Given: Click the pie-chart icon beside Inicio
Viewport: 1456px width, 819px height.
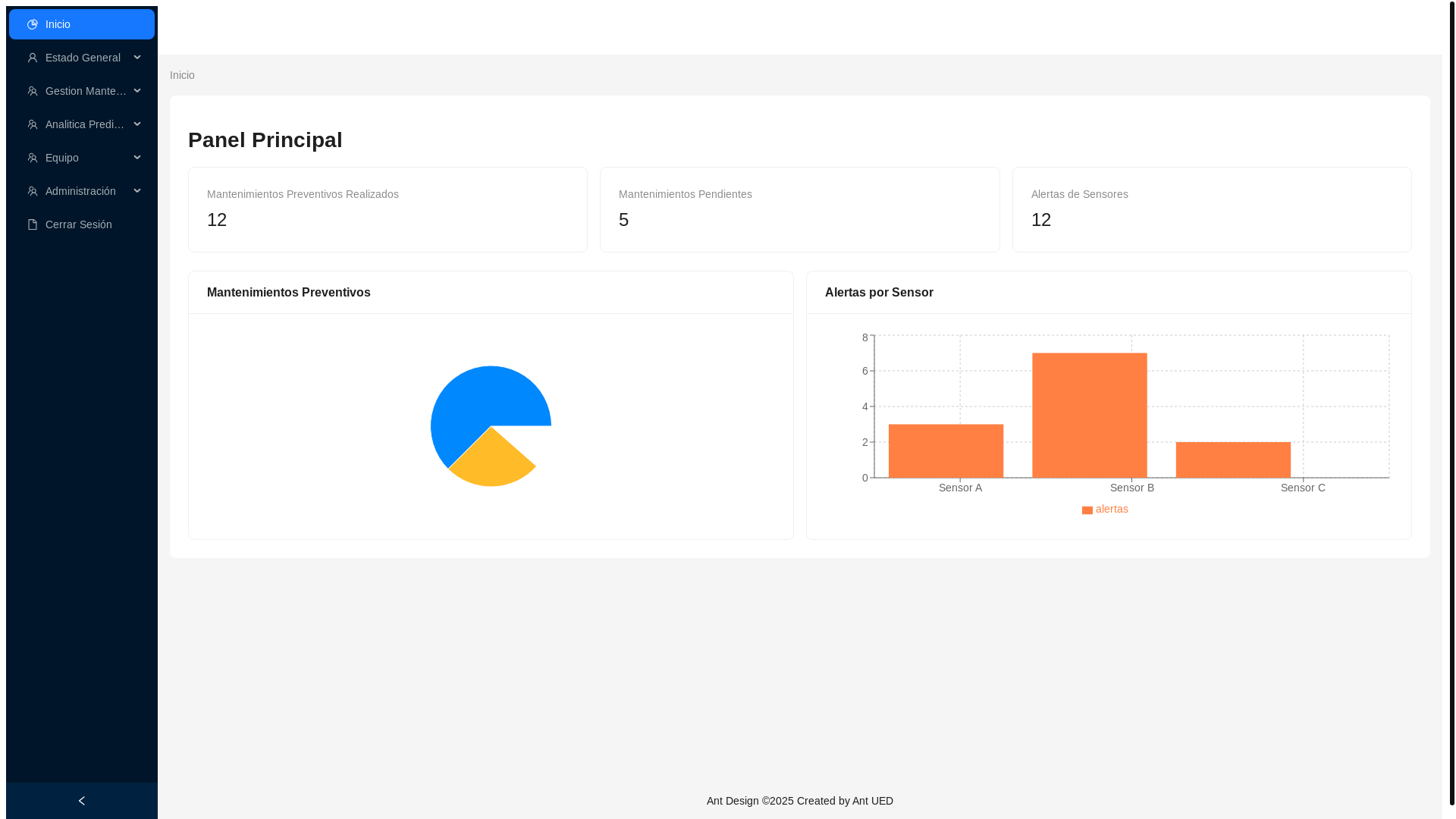Looking at the screenshot, I should point(33,24).
